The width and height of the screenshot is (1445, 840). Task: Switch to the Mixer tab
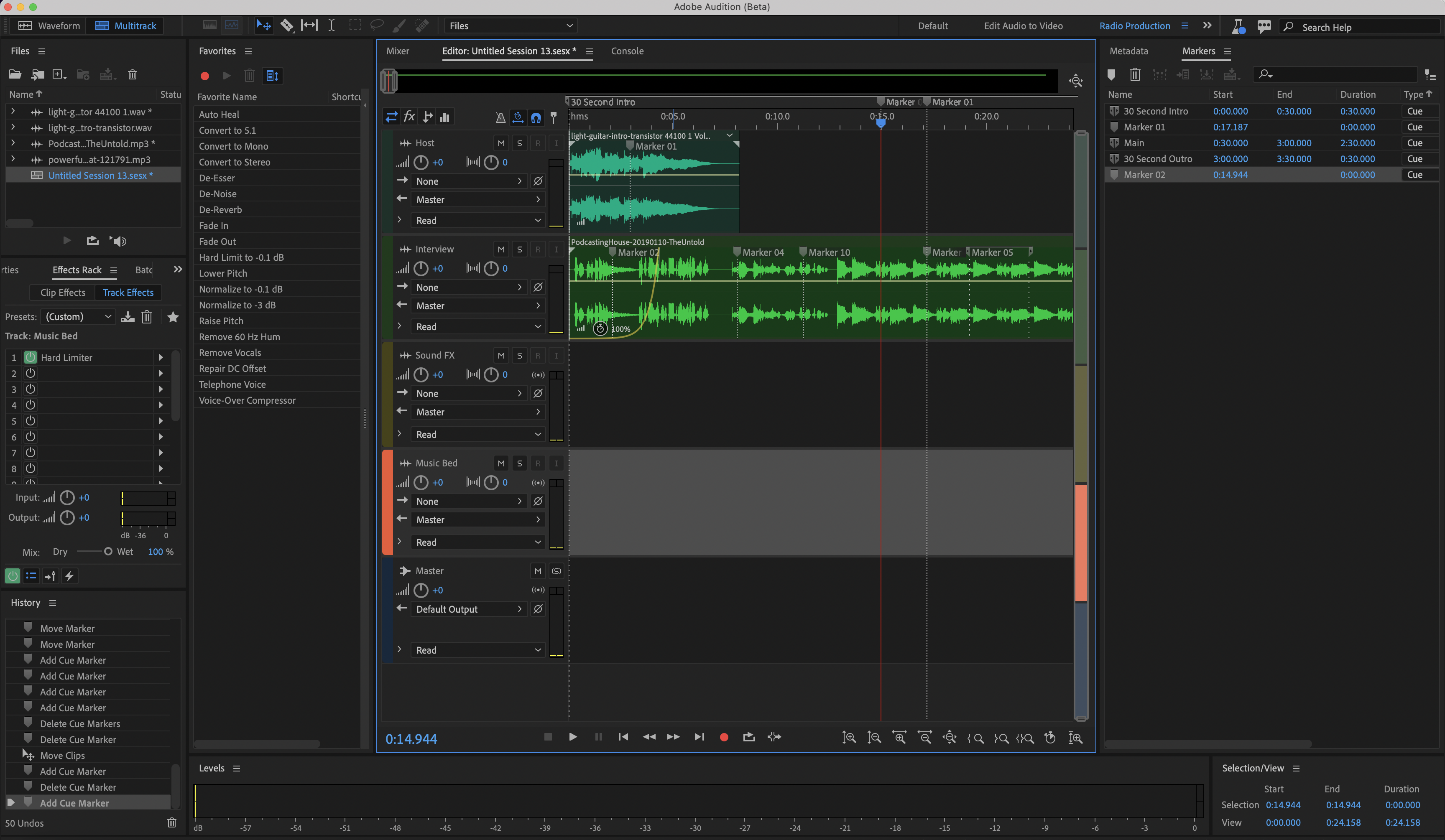(398, 51)
